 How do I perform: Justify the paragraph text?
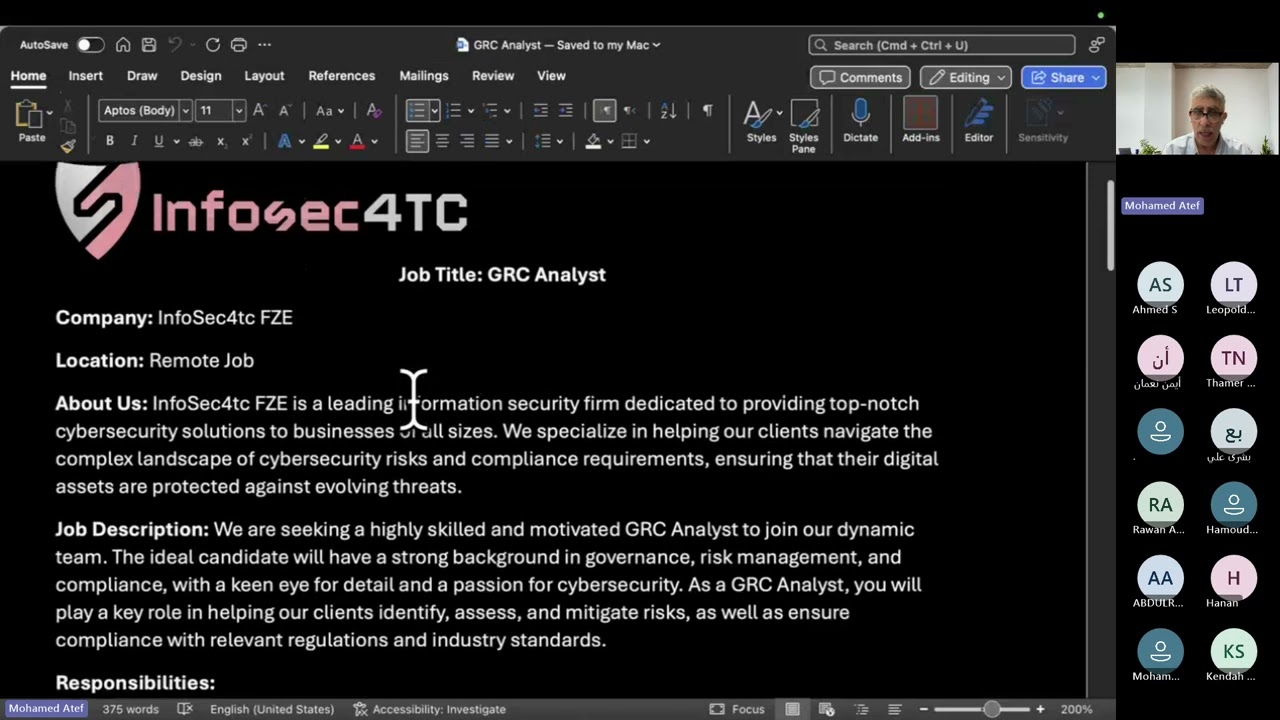tap(492, 142)
